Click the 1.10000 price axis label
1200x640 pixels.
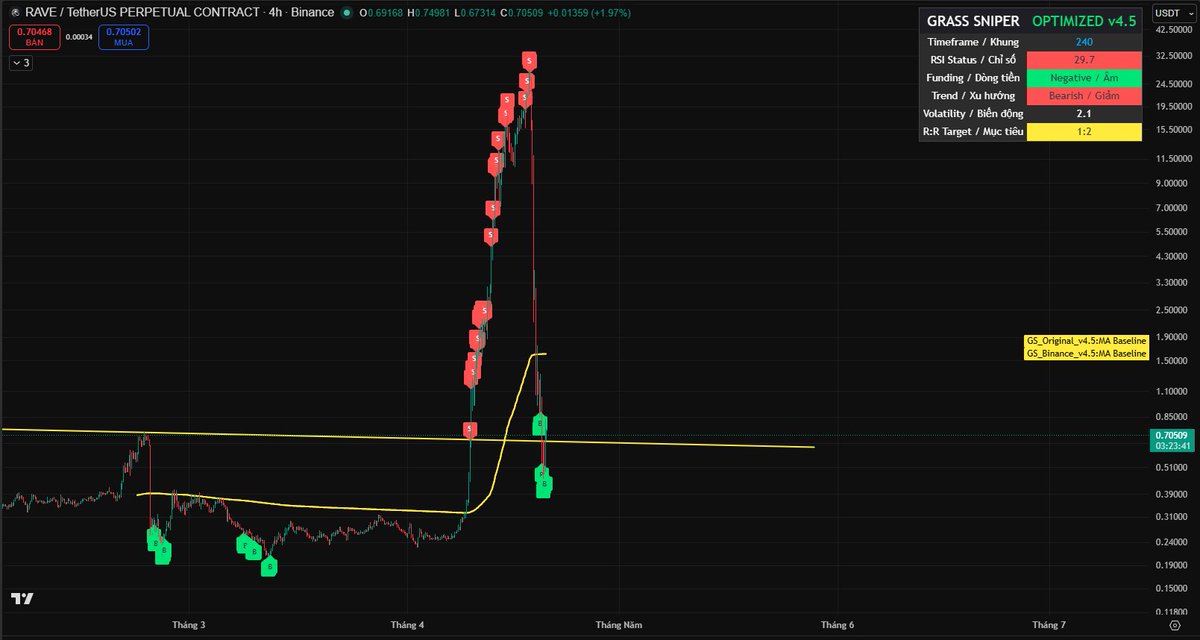point(1173,391)
